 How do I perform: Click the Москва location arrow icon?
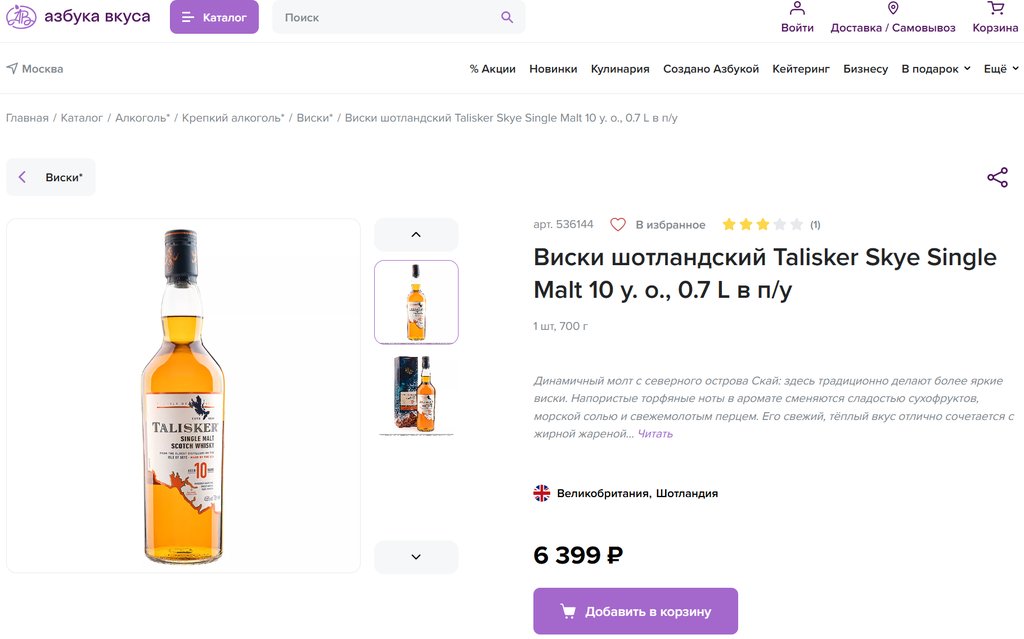[12, 69]
